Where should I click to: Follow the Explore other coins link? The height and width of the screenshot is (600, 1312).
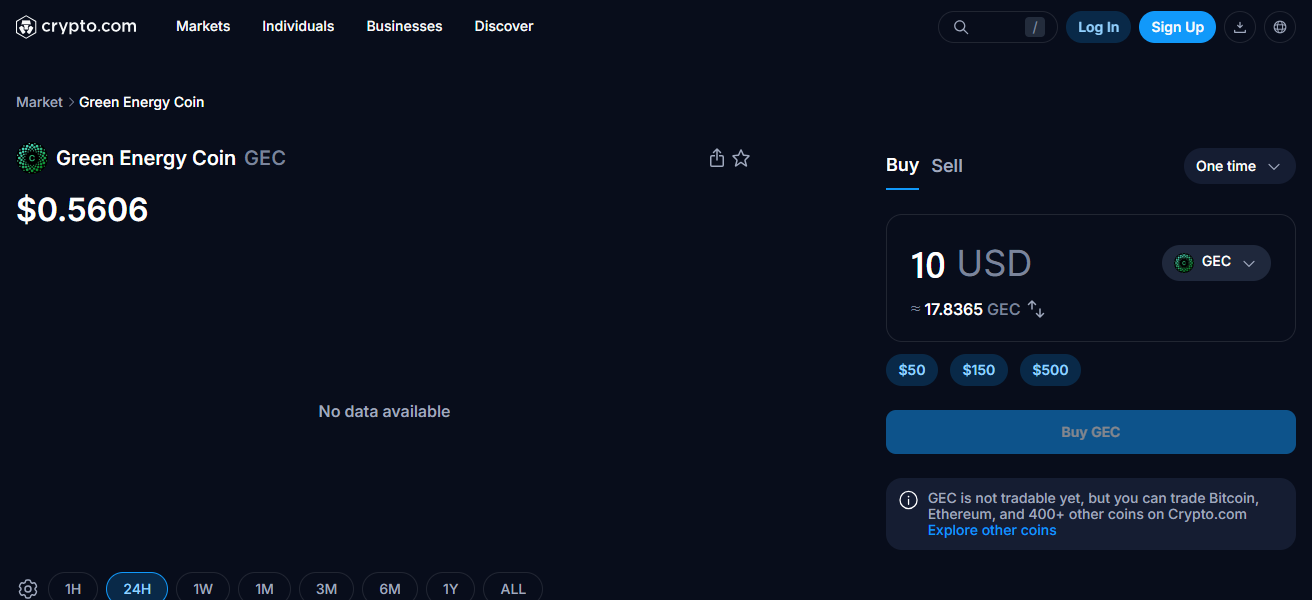coord(992,530)
